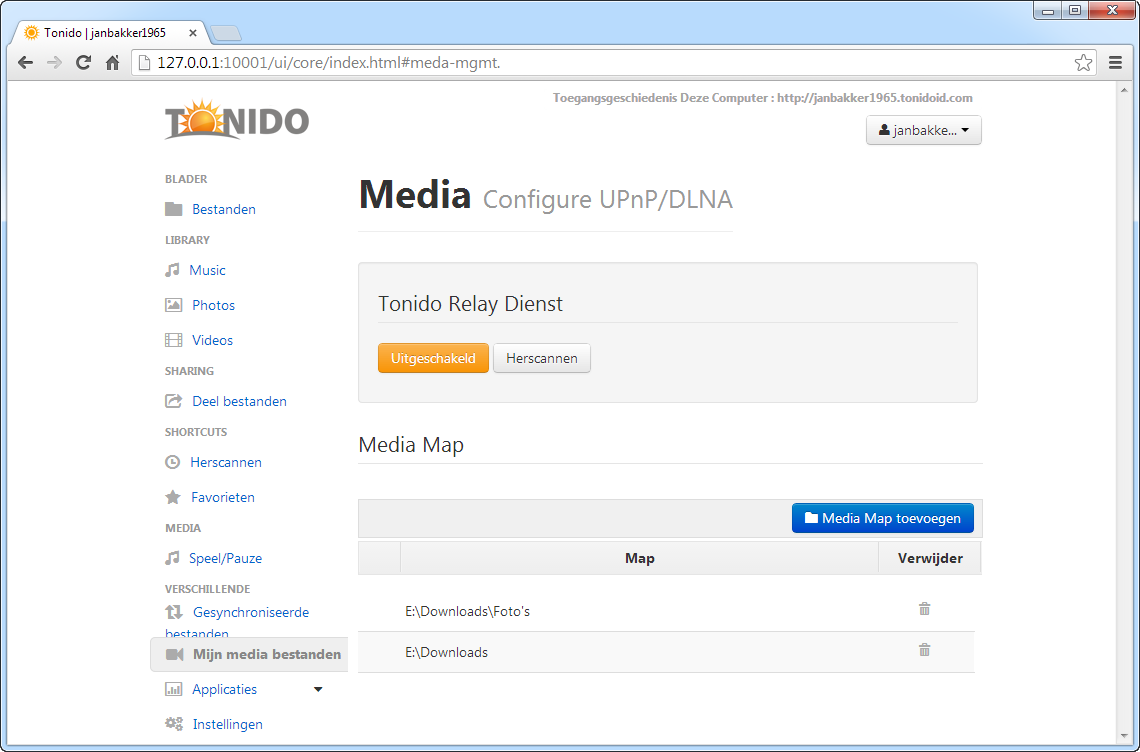Open the Videos film icon
This screenshot has width=1140, height=752.
173,340
